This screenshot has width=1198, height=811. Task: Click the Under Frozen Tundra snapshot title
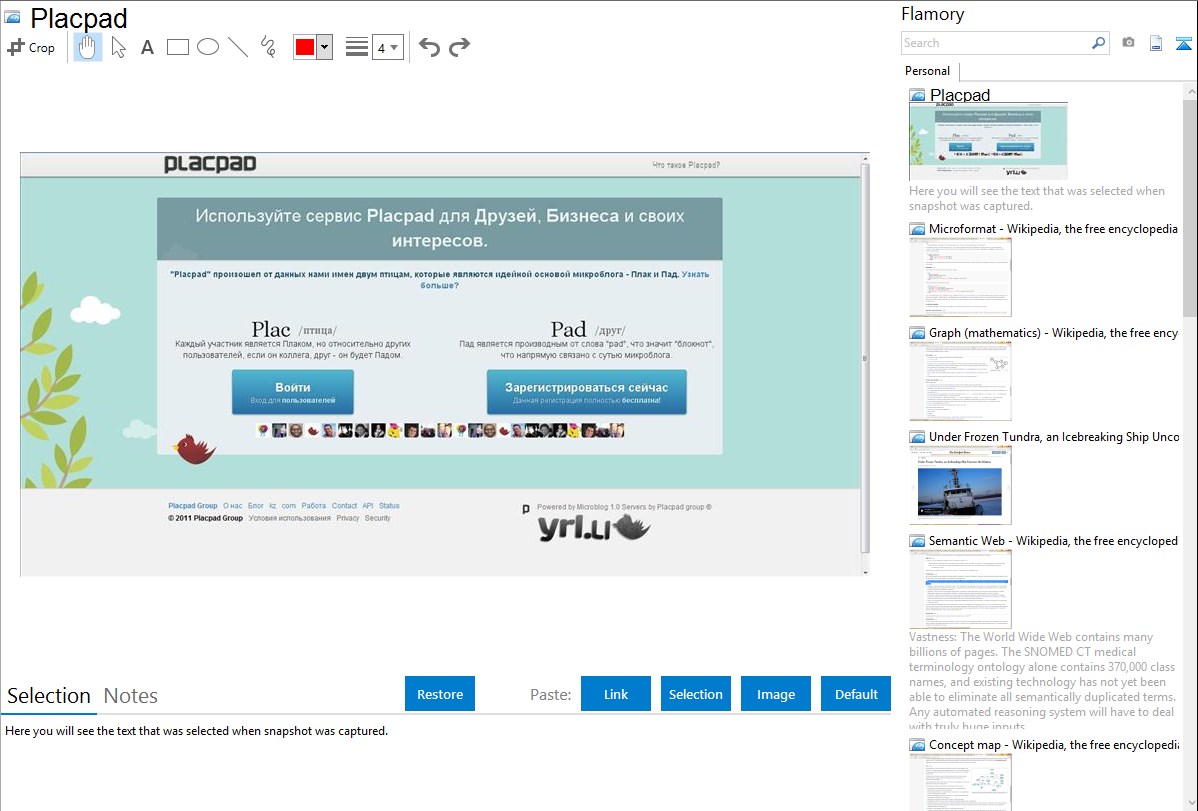click(x=1054, y=436)
